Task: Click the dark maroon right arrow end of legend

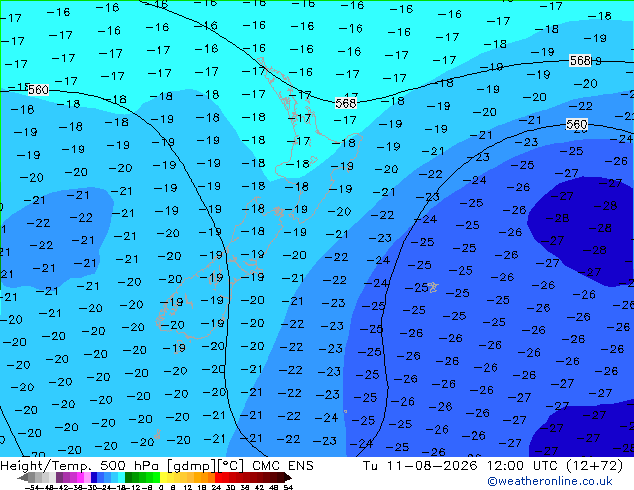Action: point(289,478)
